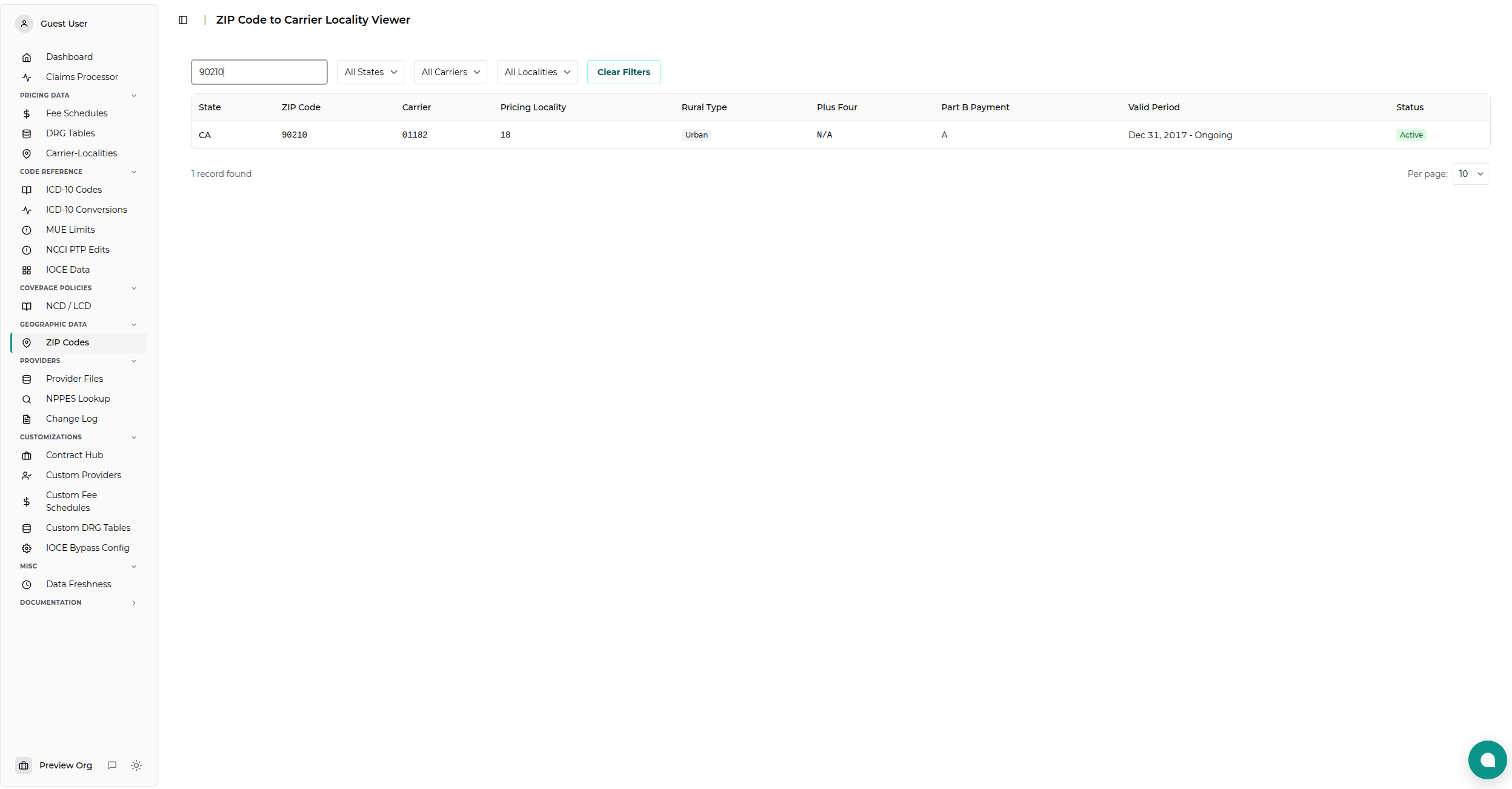Click the Custom DRG Tables database icon

27,528
